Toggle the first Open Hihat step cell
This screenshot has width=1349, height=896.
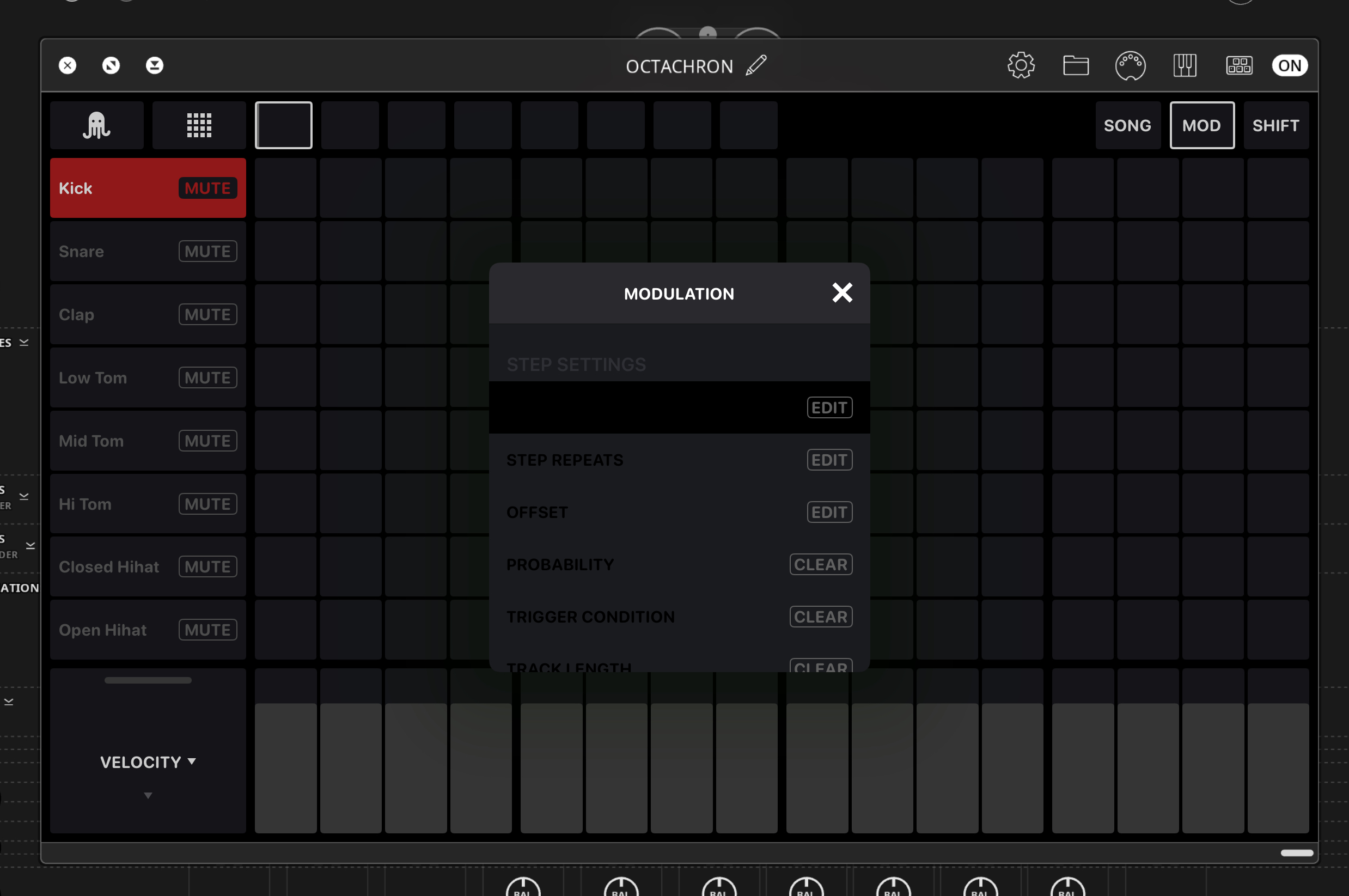click(286, 630)
